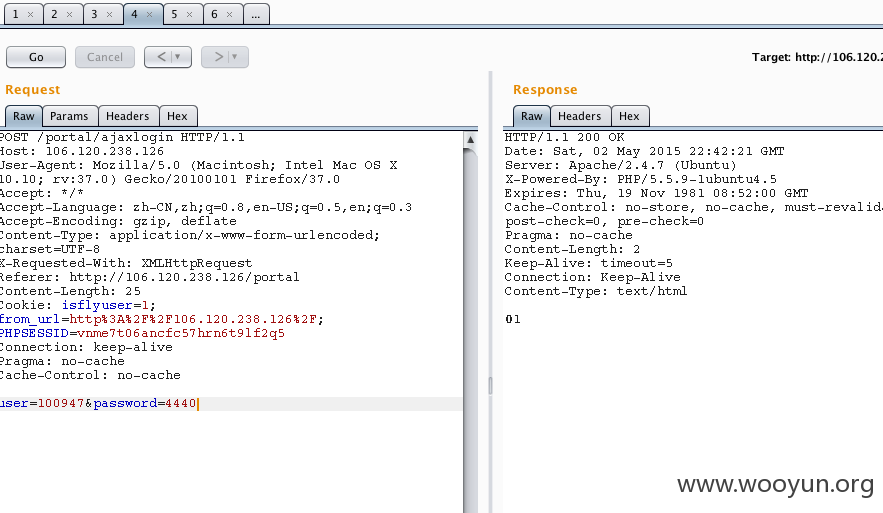This screenshot has width=883, height=513.
Task: Click the Referer header line
Action: [x=150, y=277]
